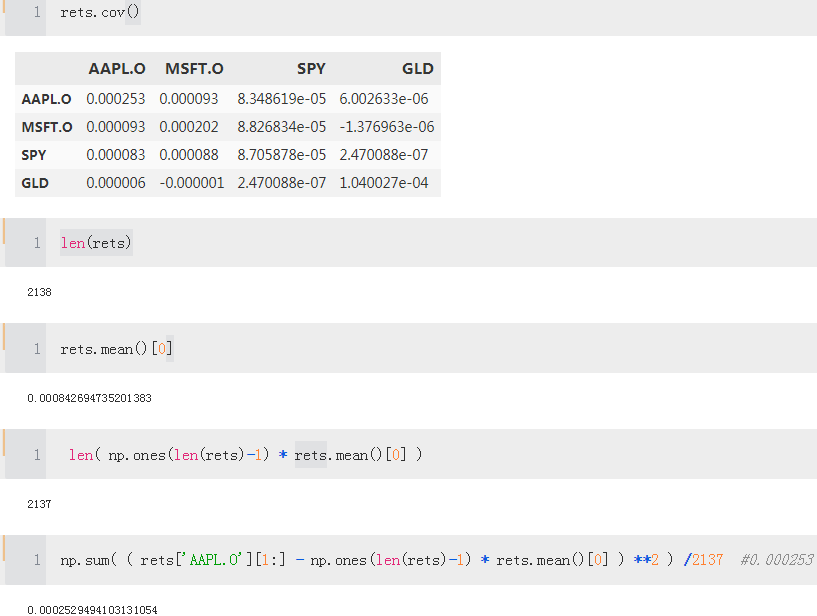817x616 pixels.
Task: Click the AAPL.O row label
Action: [x=46, y=99]
